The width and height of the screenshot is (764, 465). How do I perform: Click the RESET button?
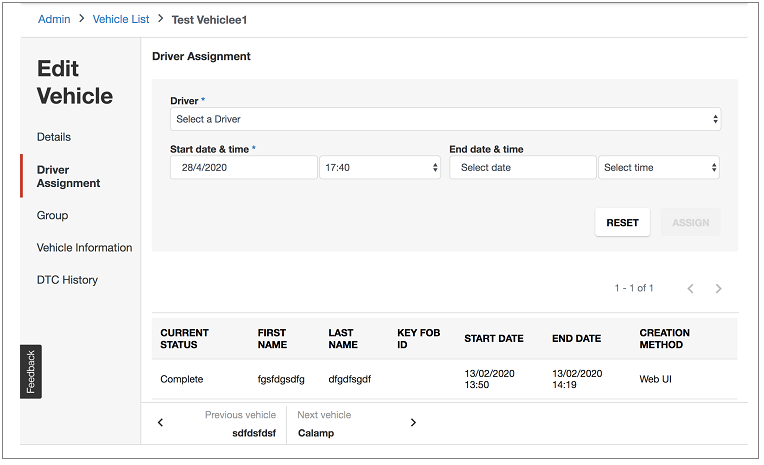(622, 223)
